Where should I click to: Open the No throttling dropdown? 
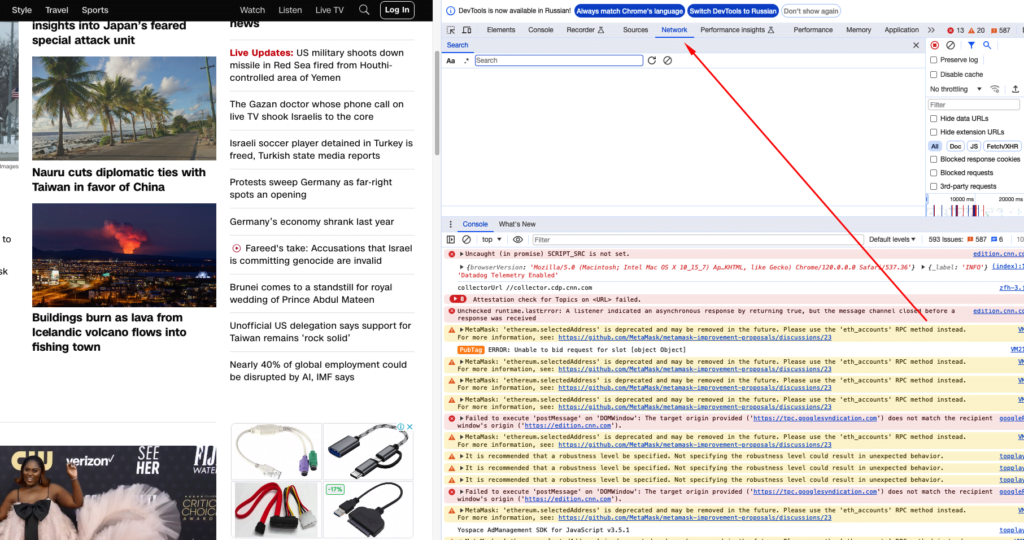click(953, 89)
